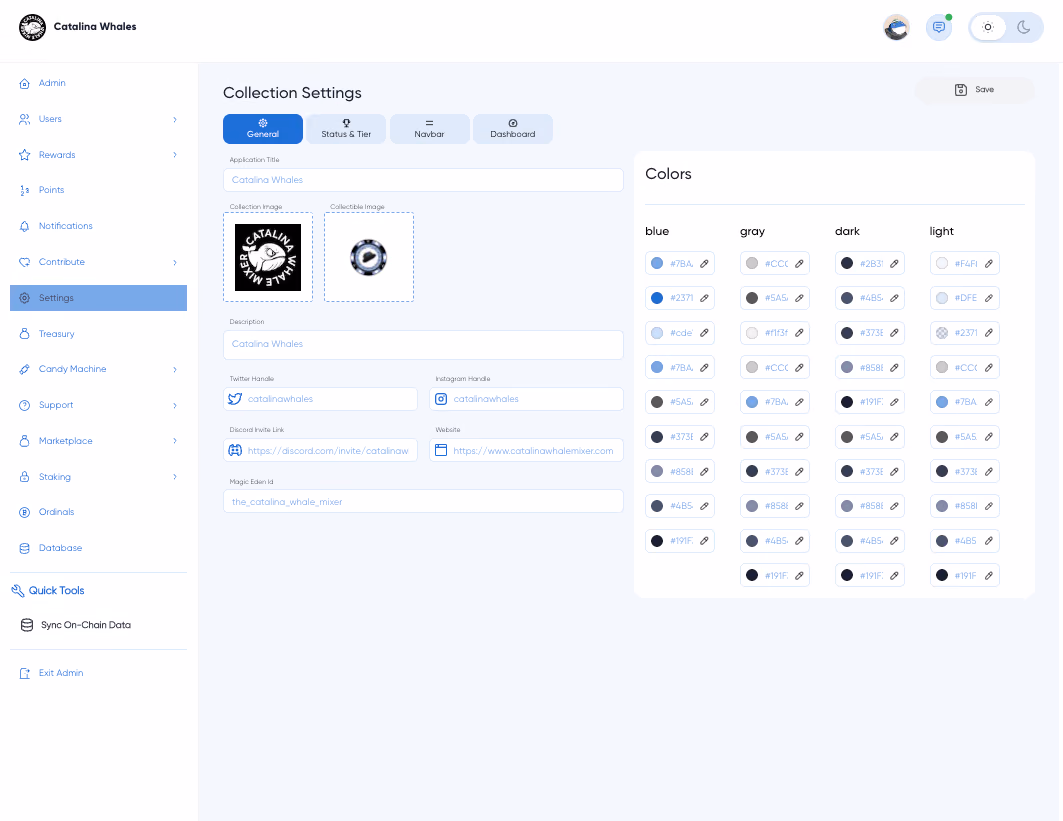The height and width of the screenshot is (821, 1063).
Task: Open Settings in the sidebar
Action: pyautogui.click(x=98, y=298)
